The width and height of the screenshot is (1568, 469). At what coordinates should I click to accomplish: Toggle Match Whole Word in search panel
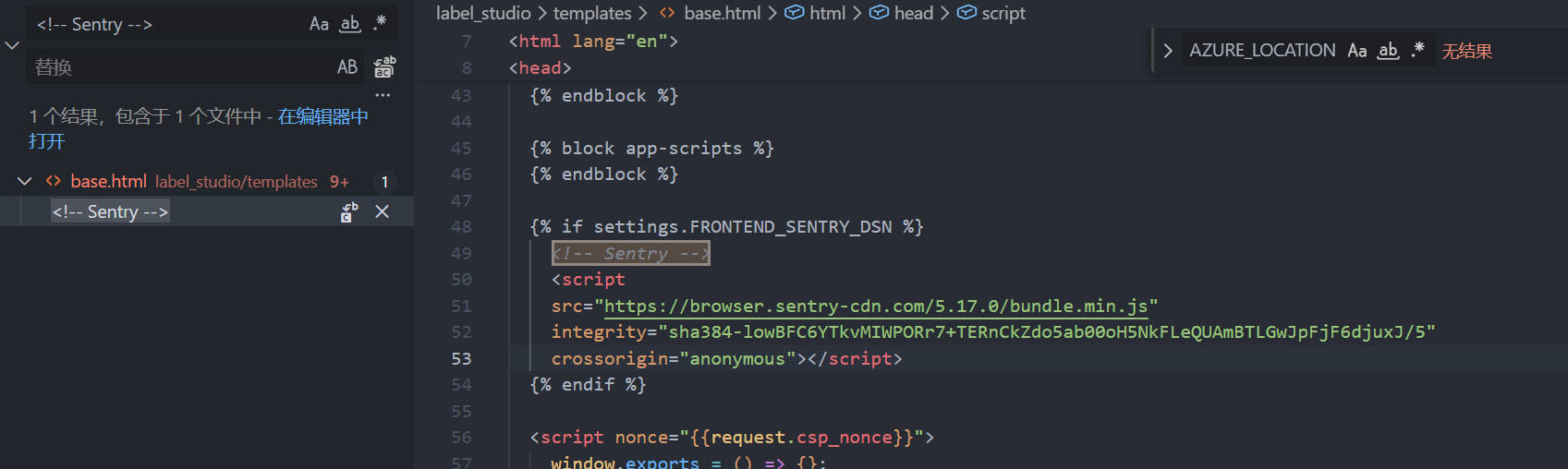[x=349, y=24]
